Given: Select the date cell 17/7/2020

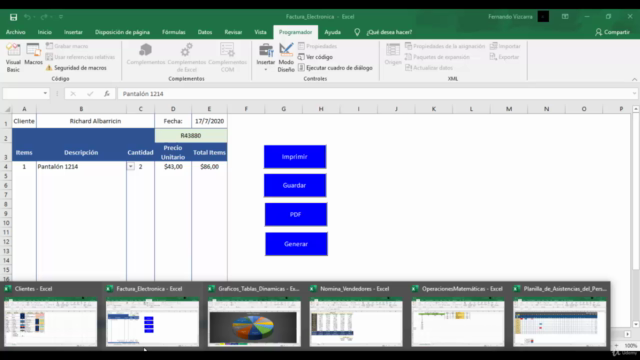Looking at the screenshot, I should point(209,121).
